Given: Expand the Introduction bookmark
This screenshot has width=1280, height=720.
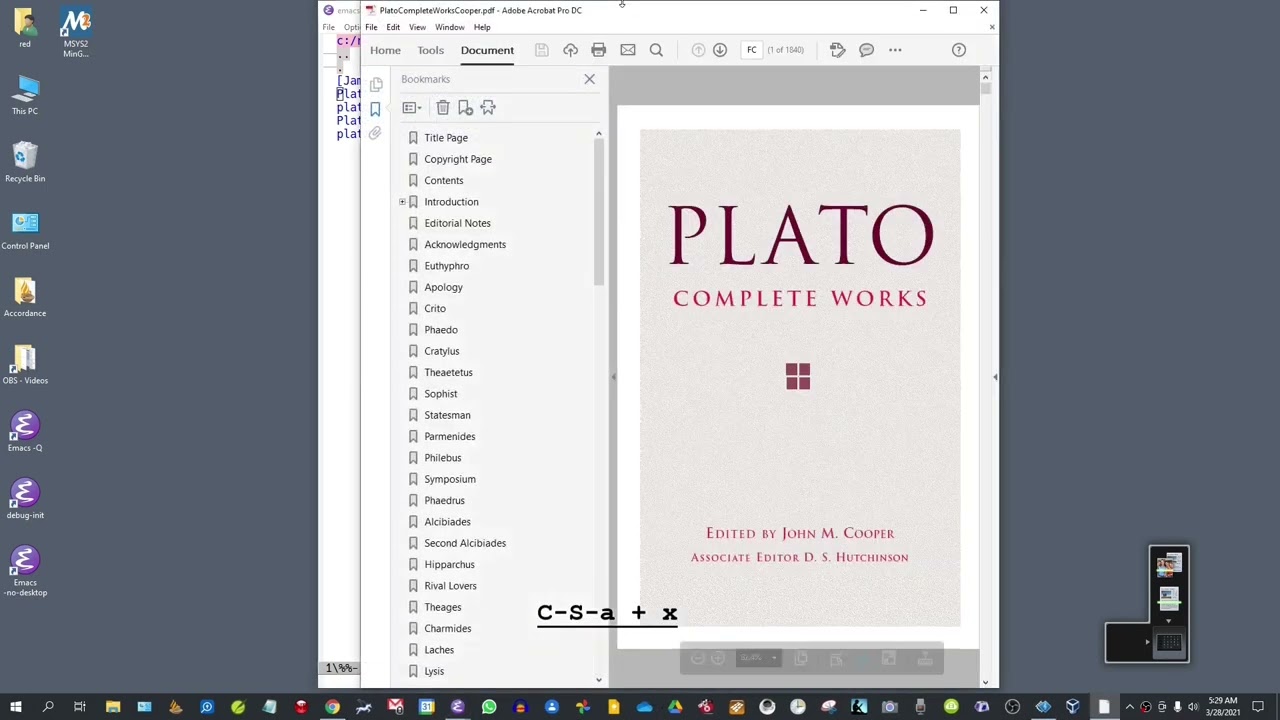Looking at the screenshot, I should click(x=402, y=202).
